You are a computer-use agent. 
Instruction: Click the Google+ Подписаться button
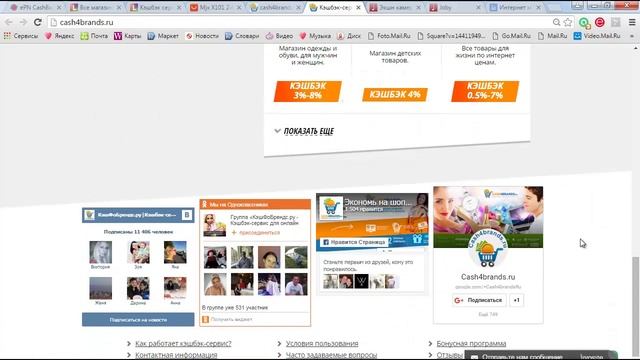(479, 300)
